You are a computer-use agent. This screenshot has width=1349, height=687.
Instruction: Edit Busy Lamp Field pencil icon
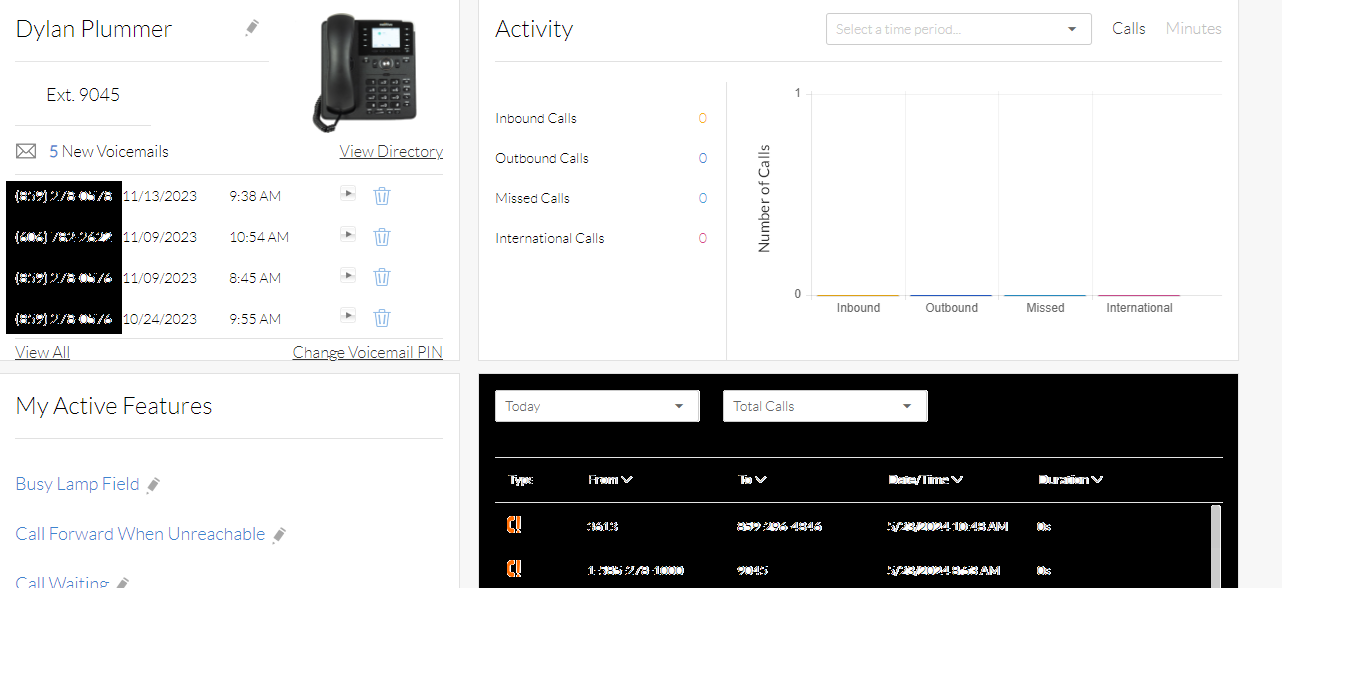153,485
